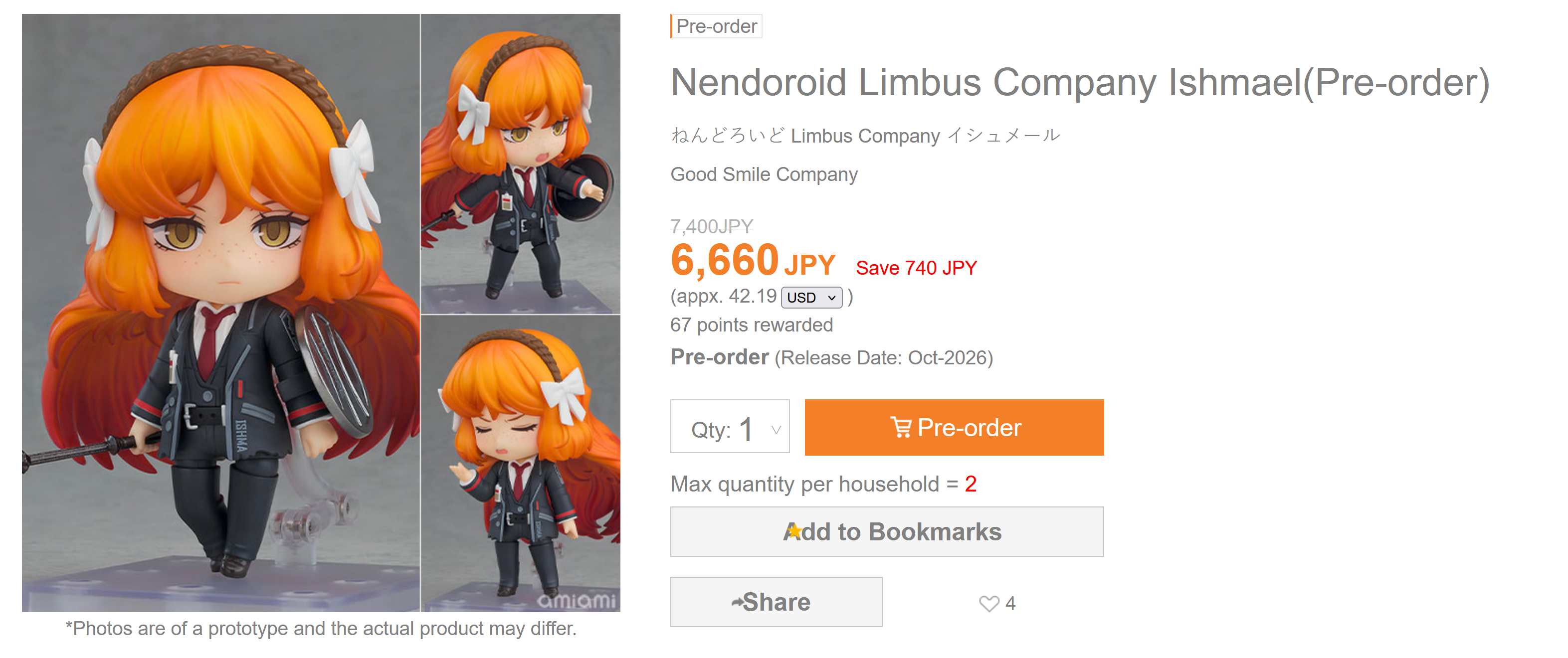Image resolution: width=1568 pixels, height=658 pixels.
Task: View the closed-eyes pose figure photo
Action: (x=521, y=464)
